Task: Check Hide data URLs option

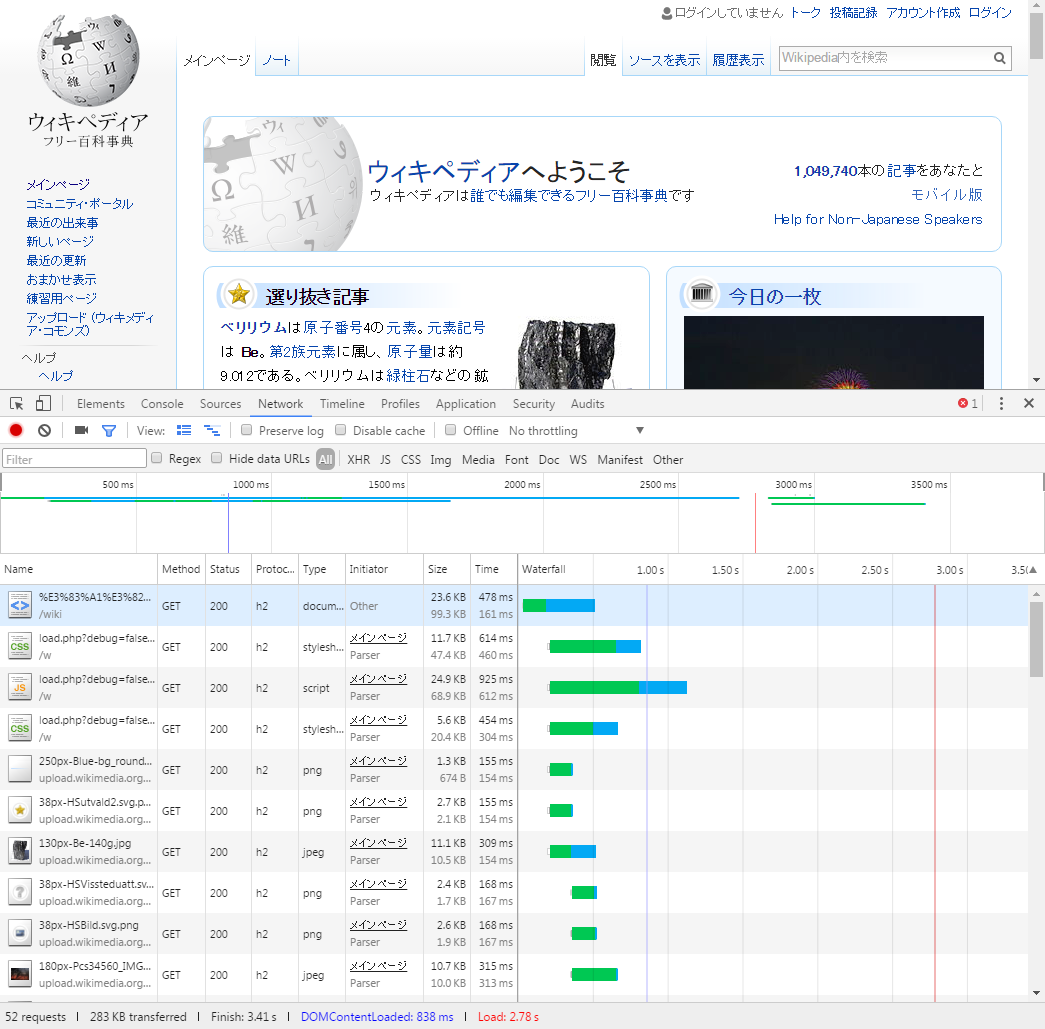Action: click(217, 458)
